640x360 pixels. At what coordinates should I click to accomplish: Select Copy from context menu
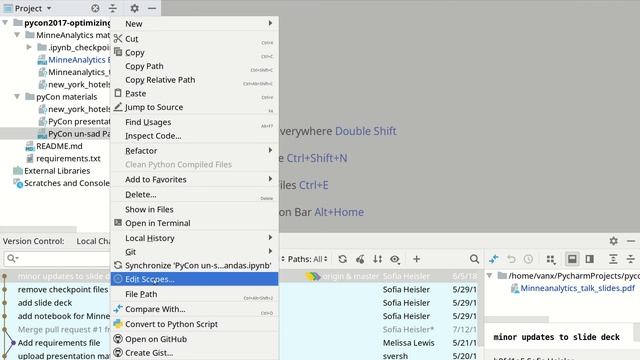tap(194, 53)
